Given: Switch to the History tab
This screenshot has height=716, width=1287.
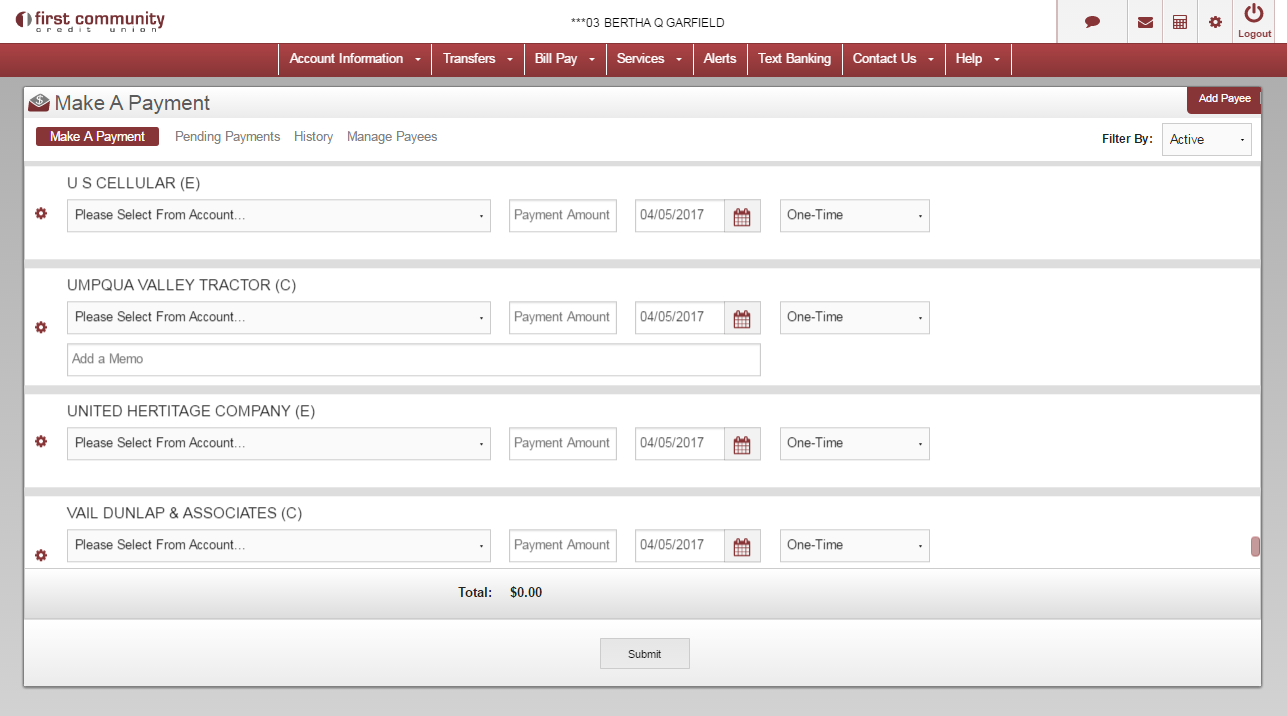Looking at the screenshot, I should tap(313, 137).
